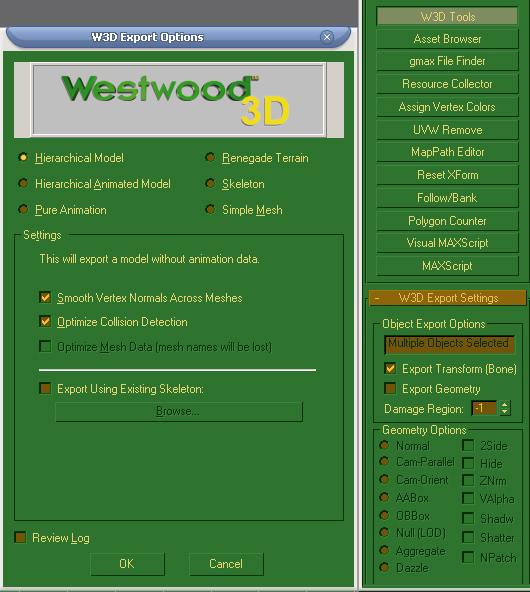The image size is (530, 592).
Task: Choose the Renegade Terrain export type
Action: [257, 157]
